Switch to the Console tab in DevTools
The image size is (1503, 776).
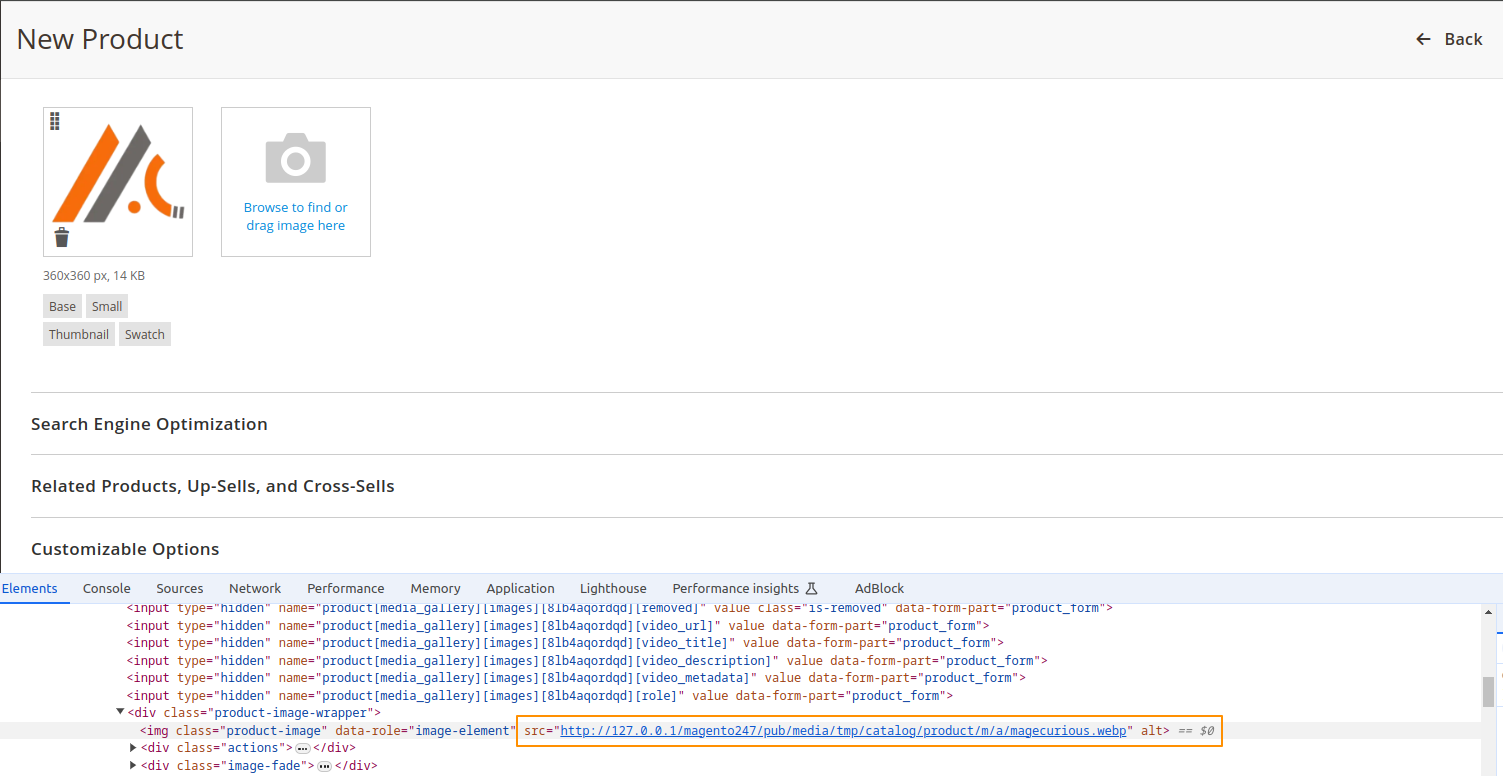[106, 588]
